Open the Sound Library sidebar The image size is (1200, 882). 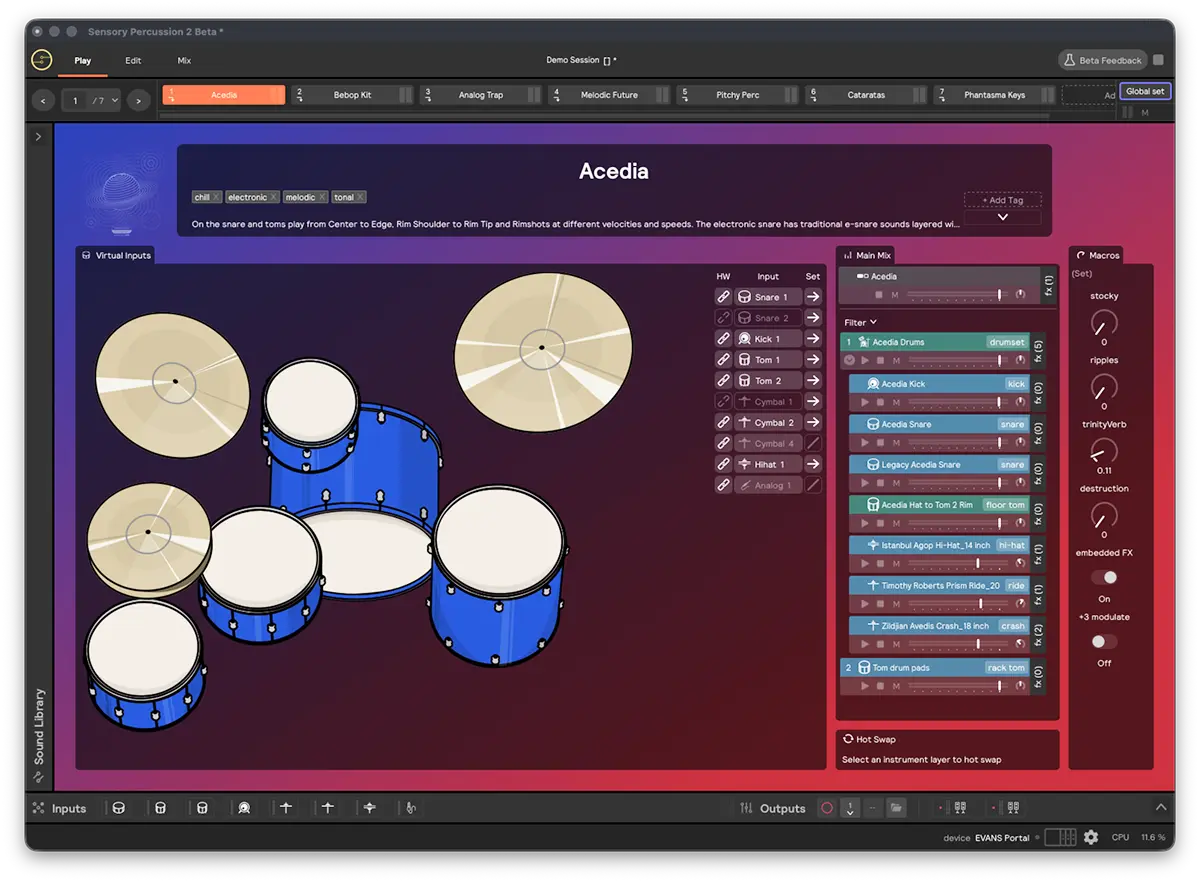point(39,730)
